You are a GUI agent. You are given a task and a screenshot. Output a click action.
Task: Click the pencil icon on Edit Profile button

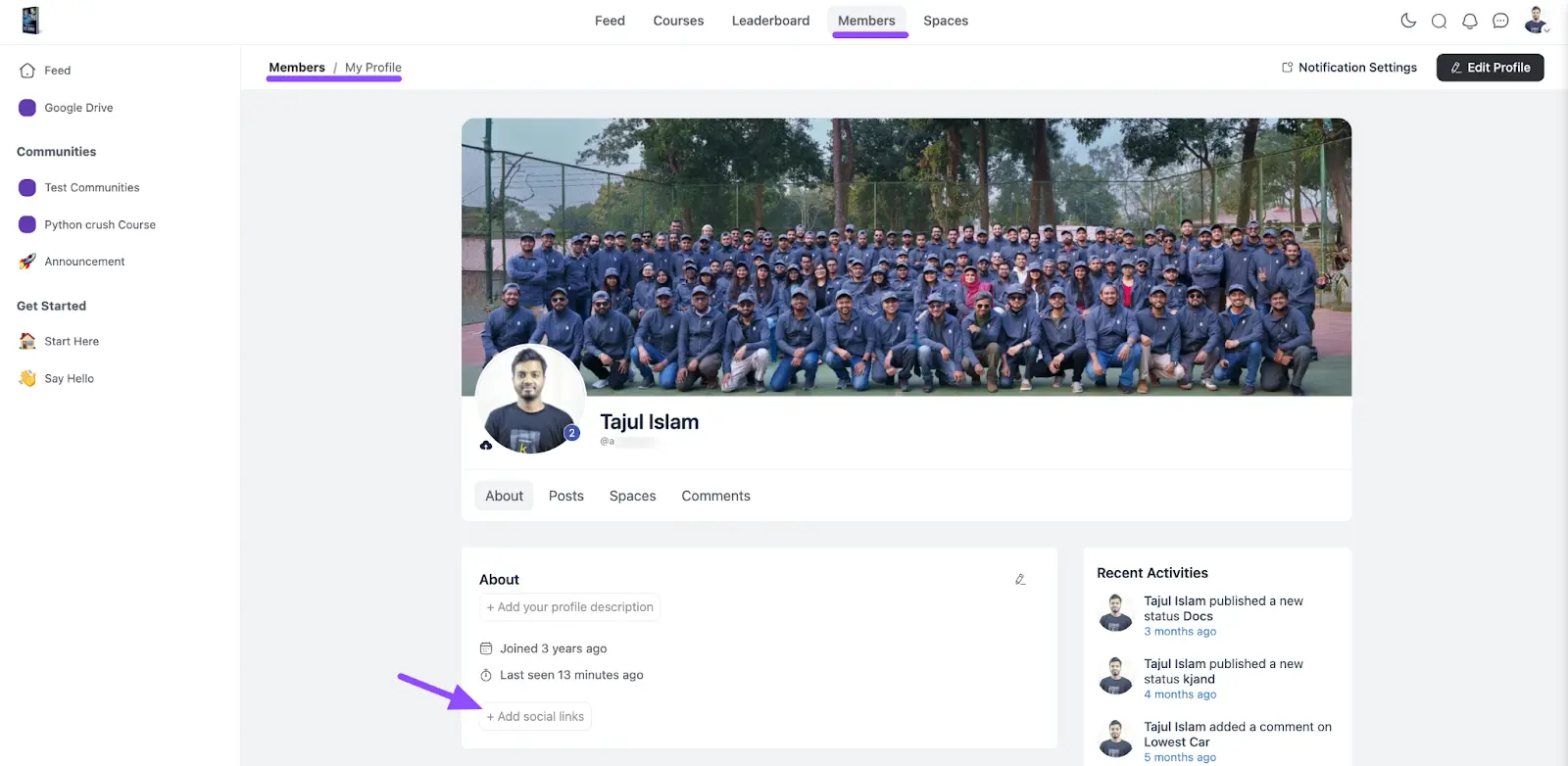1456,68
